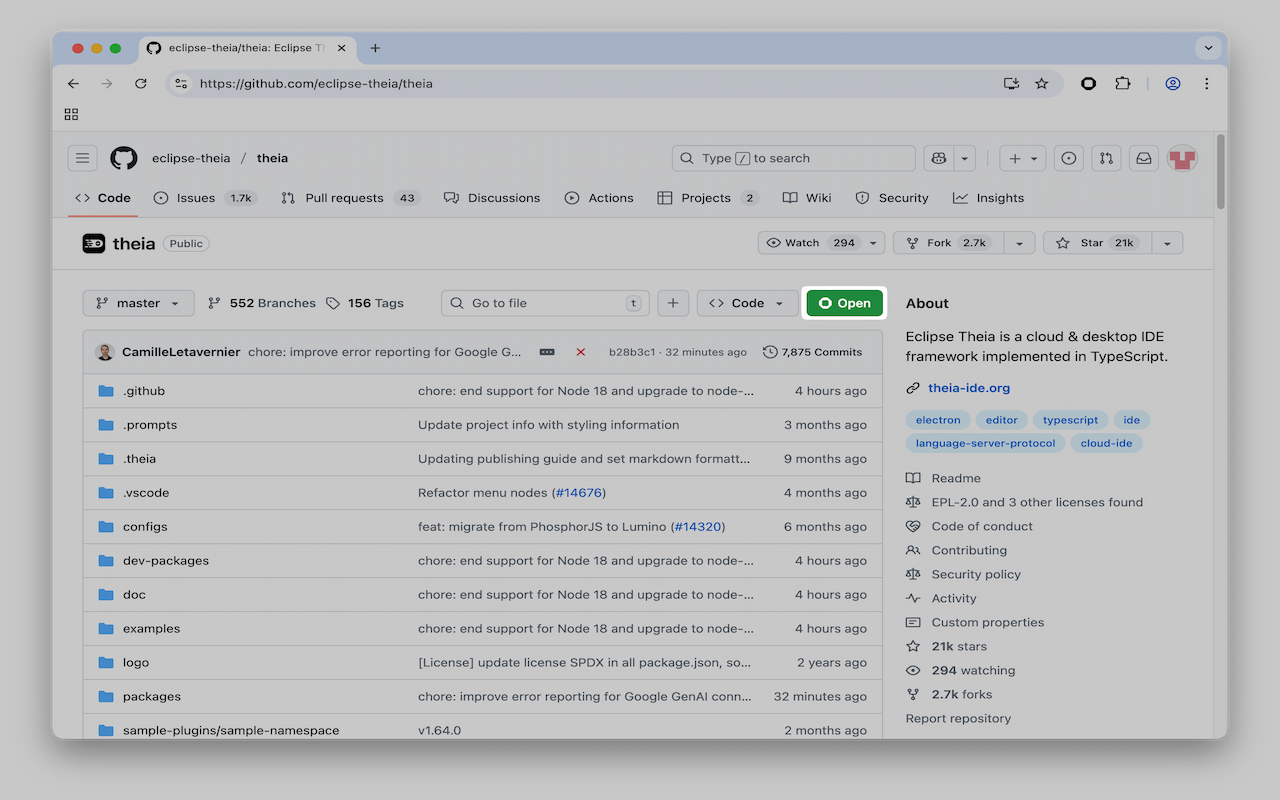Open eclipse-theia organization link

(191, 158)
